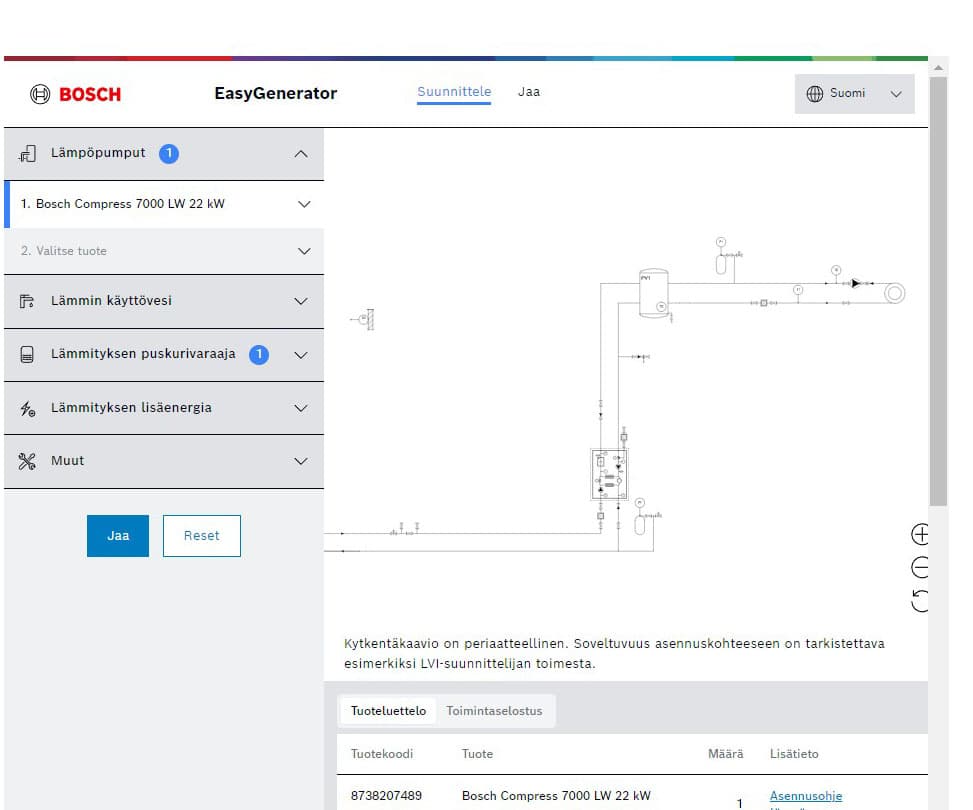Click product code 8738207489
Viewport: 973px width, 810px height.
(386, 796)
